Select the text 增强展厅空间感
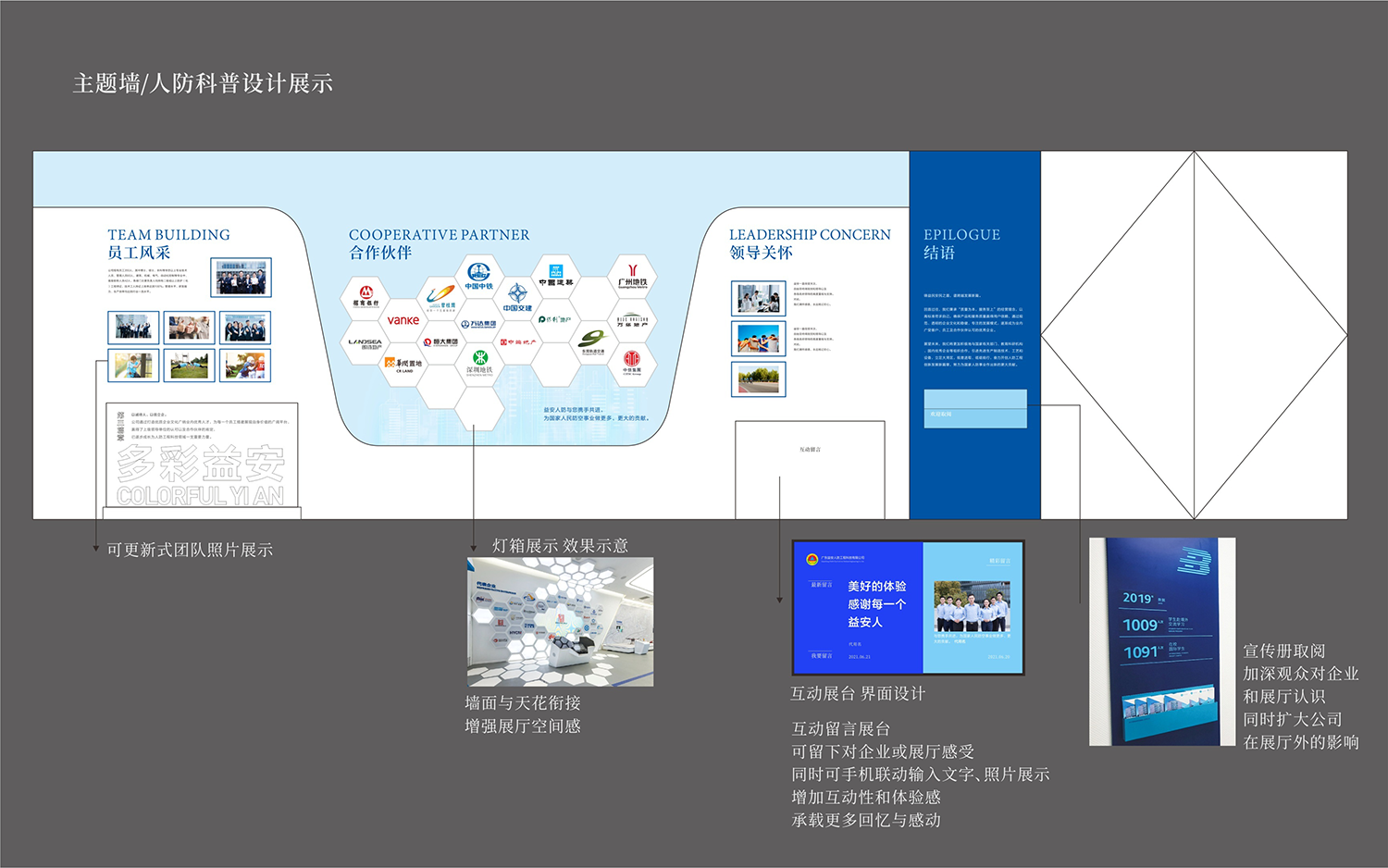1388x868 pixels. 523,726
